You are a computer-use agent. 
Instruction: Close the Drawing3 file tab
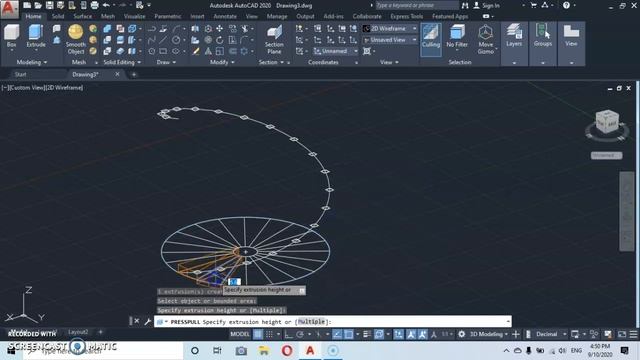pos(118,74)
